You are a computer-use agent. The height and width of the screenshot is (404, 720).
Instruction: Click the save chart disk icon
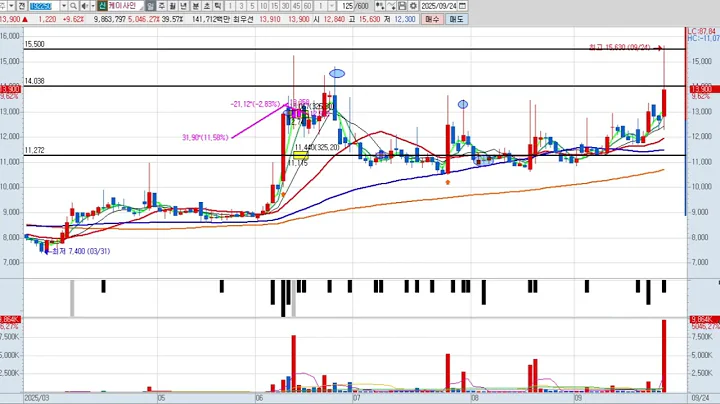coord(402,6)
